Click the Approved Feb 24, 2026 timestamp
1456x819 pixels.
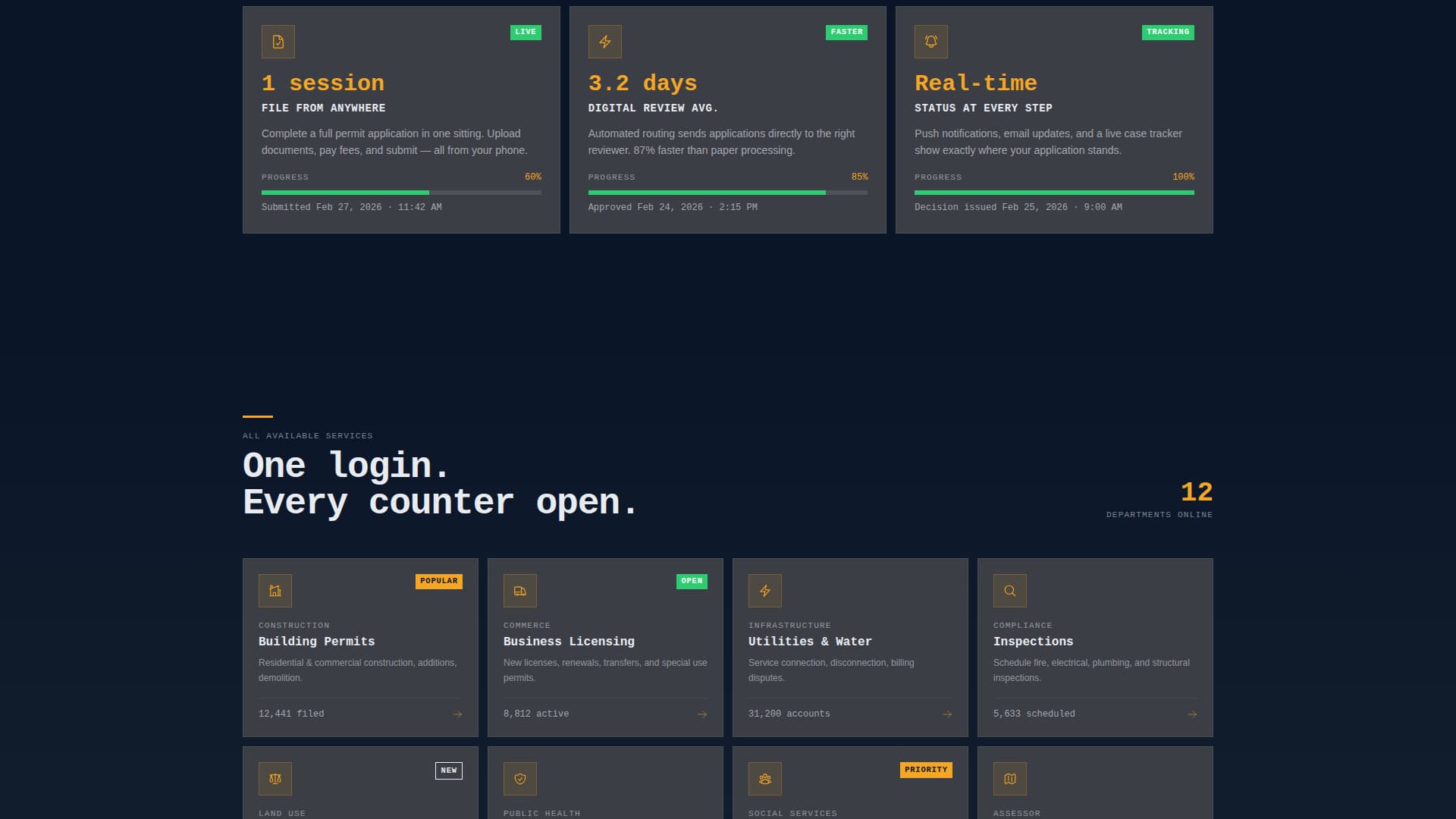673,207
